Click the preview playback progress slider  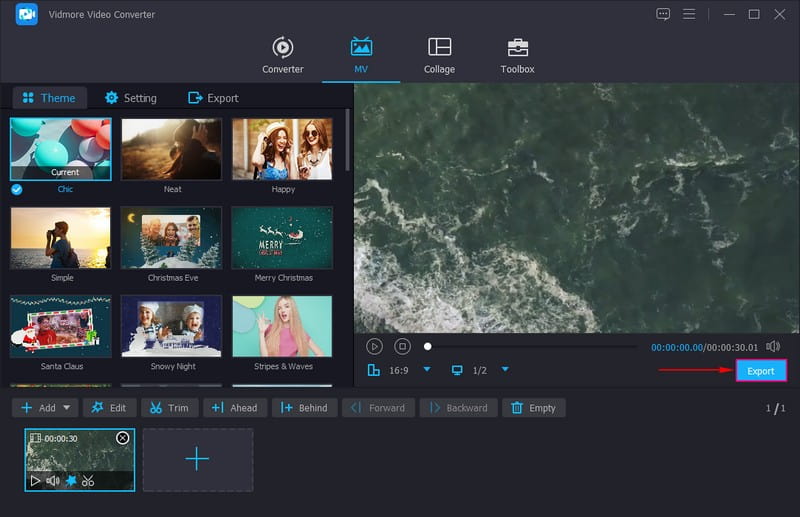530,347
